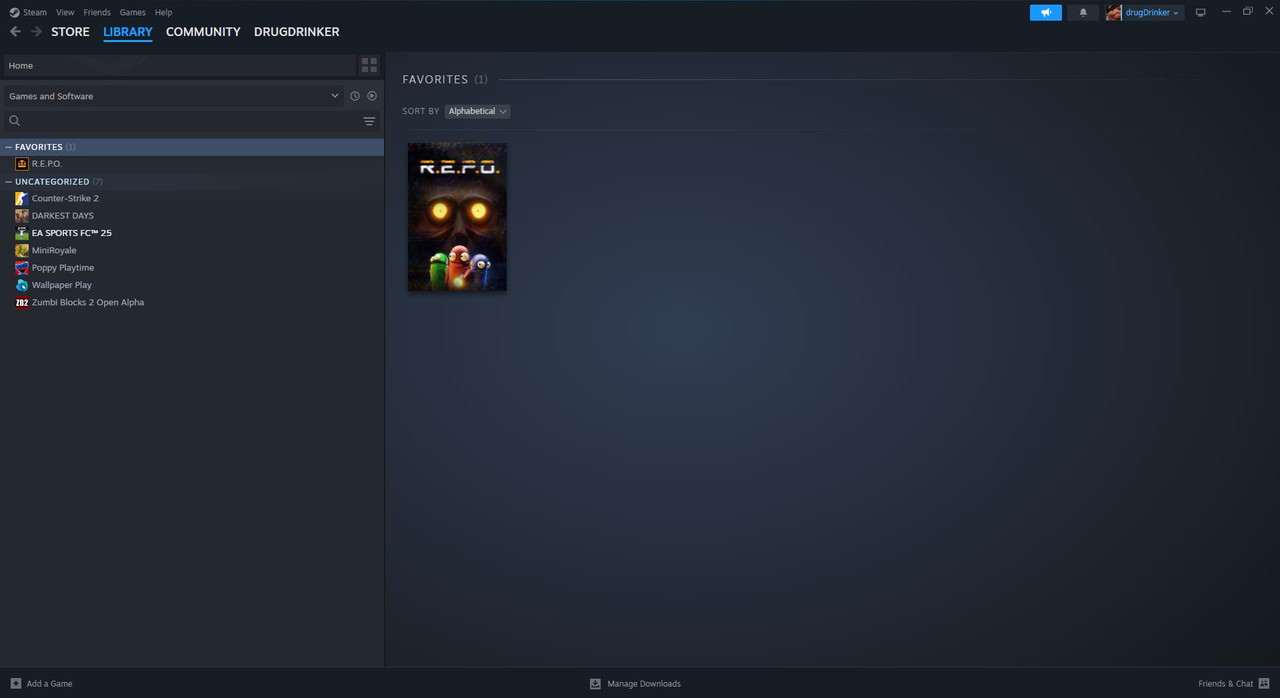Click the Zumbi Blocks 2 ZB2 icon
1280x698 pixels.
[x=22, y=302]
